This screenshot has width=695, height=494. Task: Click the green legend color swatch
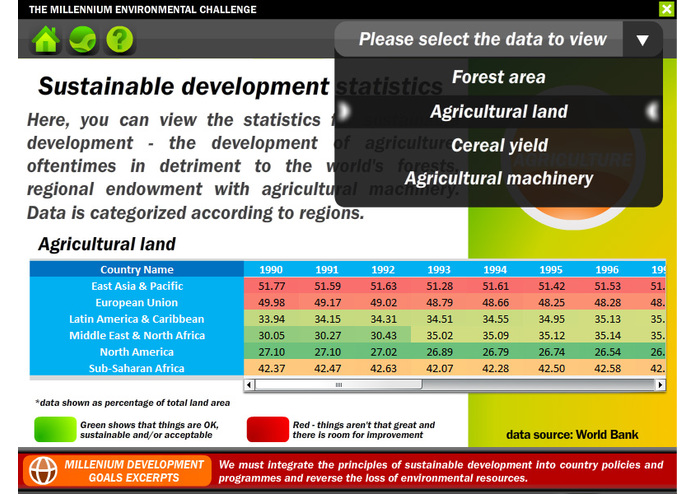[55, 429]
